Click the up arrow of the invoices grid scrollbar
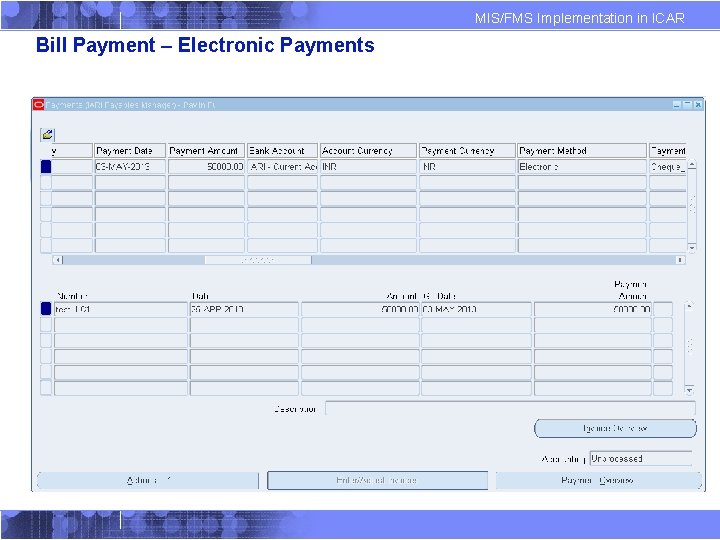 pyautogui.click(x=689, y=307)
